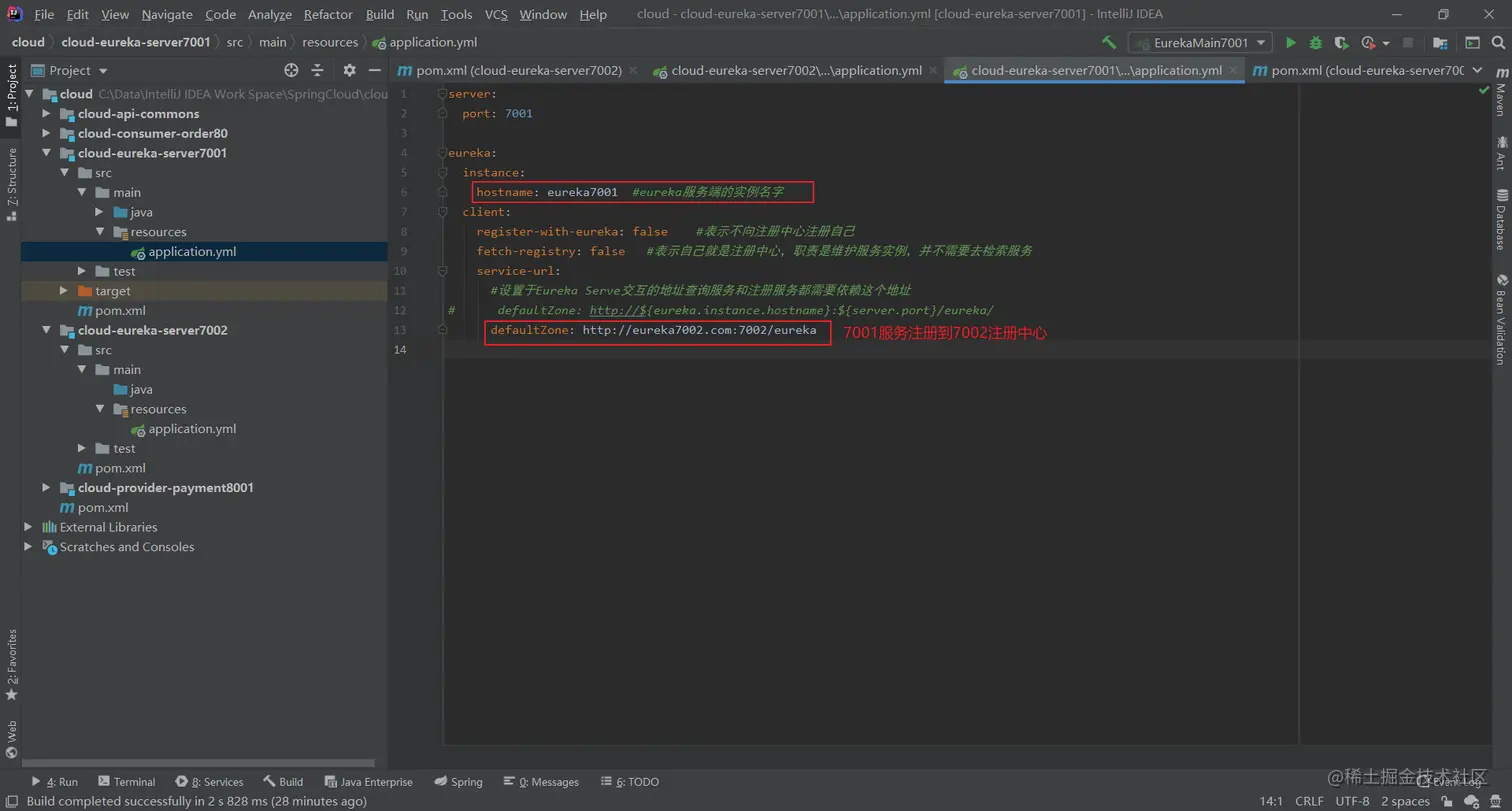
Task: Open the Navigate menu
Action: click(167, 15)
